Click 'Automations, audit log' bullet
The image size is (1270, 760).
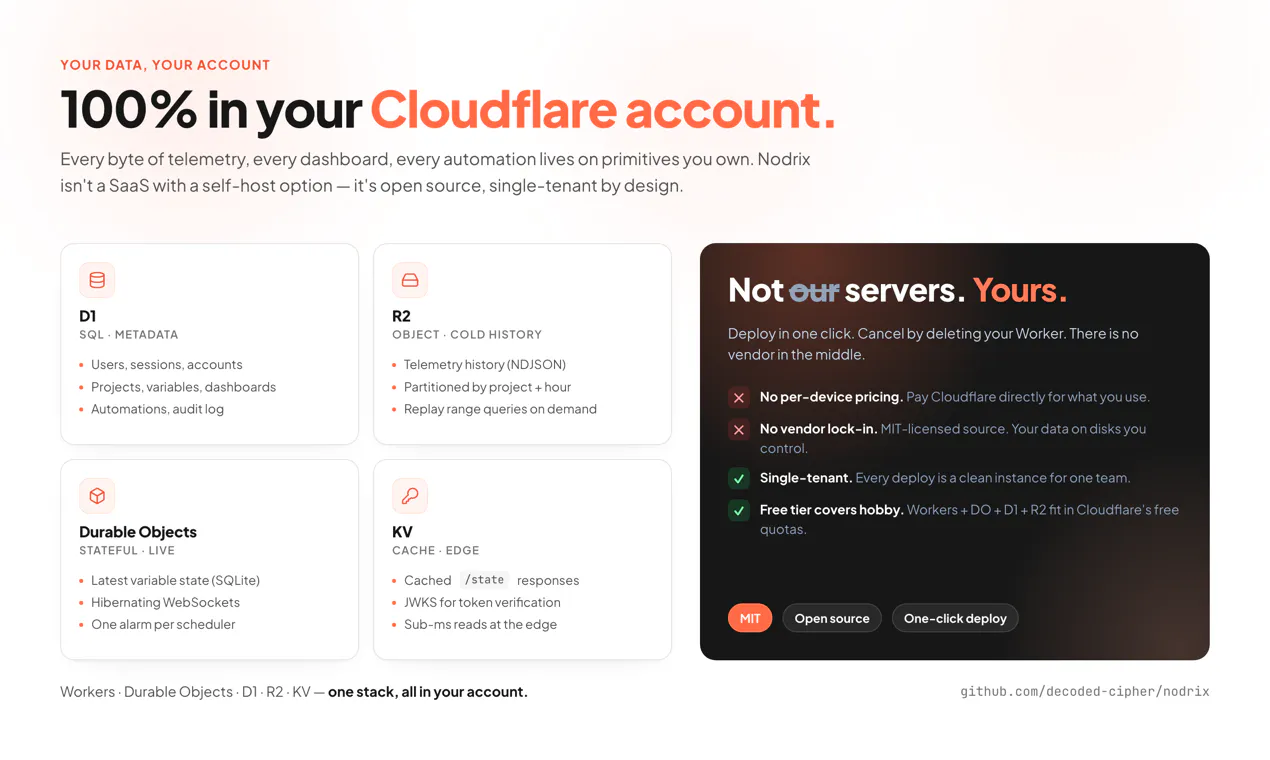pos(157,409)
